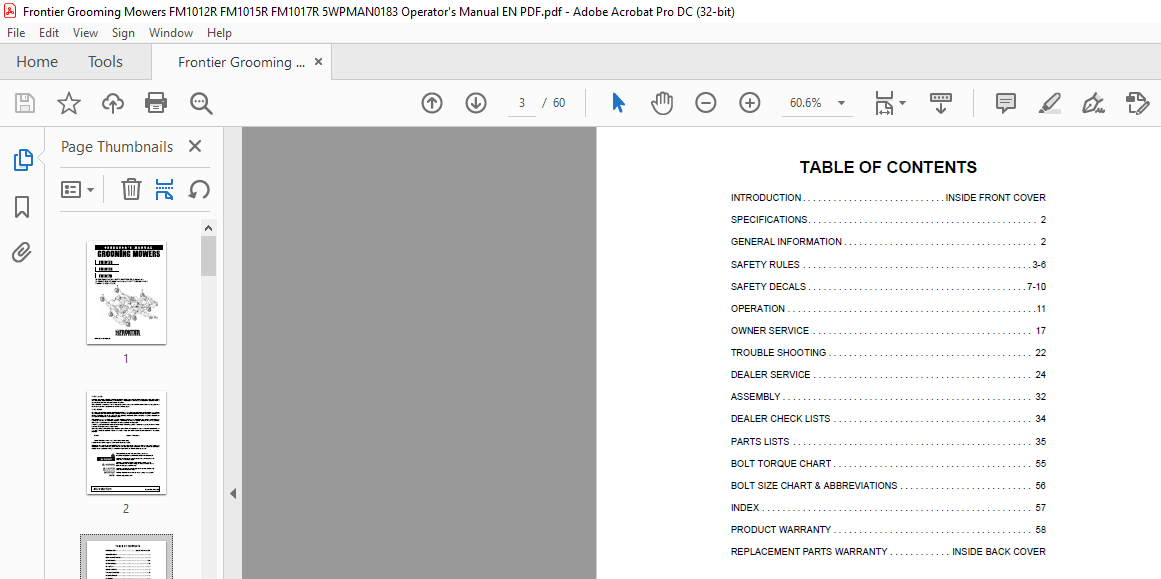The height and width of the screenshot is (579, 1161).
Task: Open the Window menu
Action: click(170, 33)
